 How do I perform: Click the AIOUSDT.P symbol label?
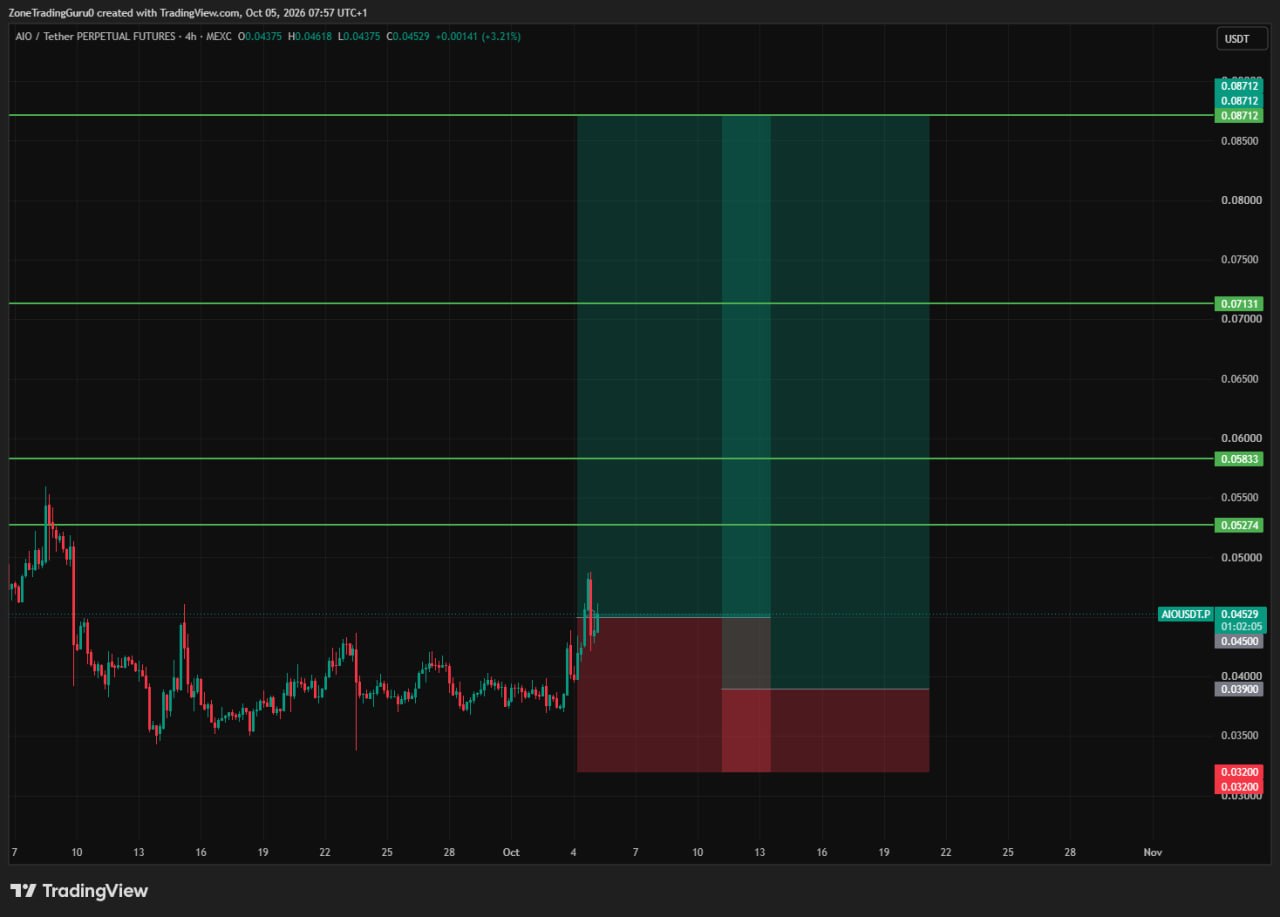click(x=1186, y=614)
